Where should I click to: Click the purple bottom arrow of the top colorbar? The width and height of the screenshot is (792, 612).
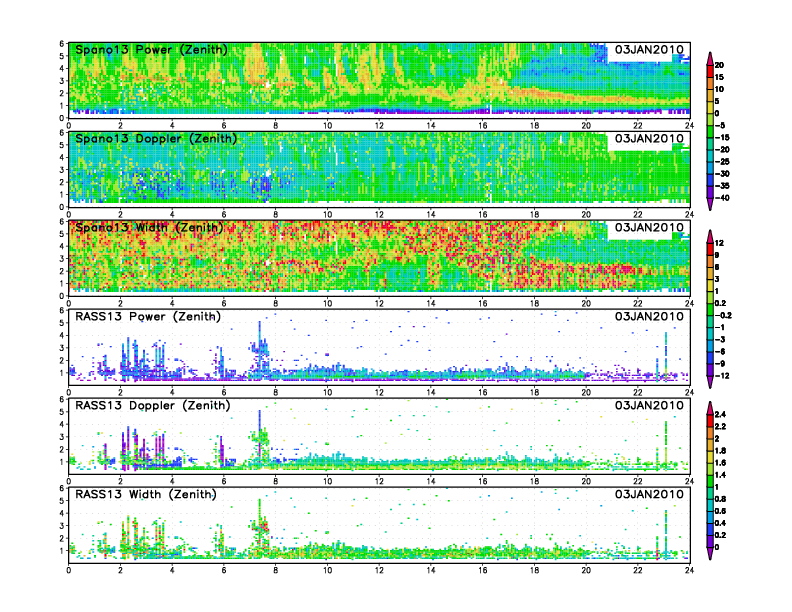(710, 205)
